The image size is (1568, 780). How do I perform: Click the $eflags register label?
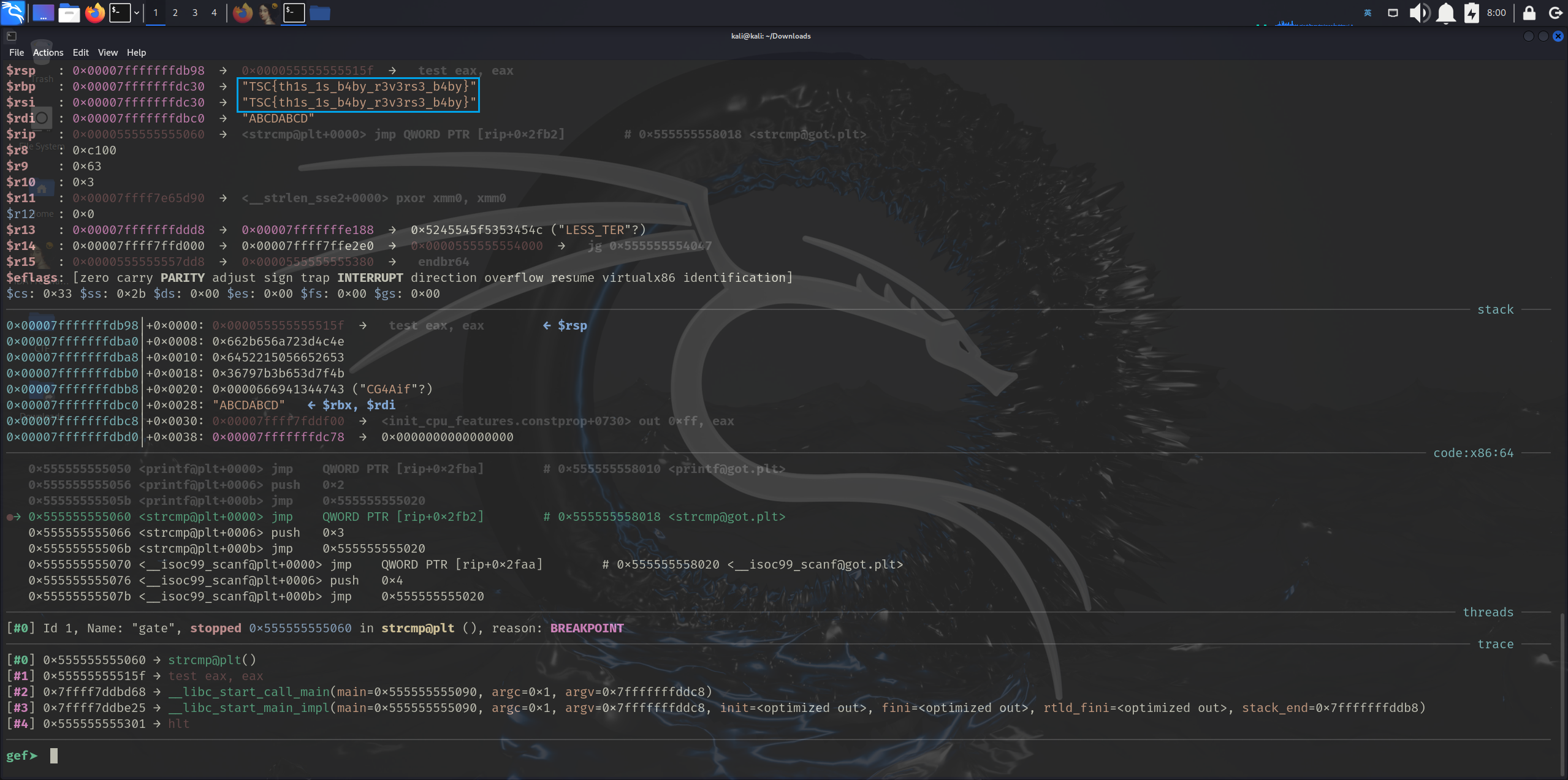pyautogui.click(x=32, y=278)
